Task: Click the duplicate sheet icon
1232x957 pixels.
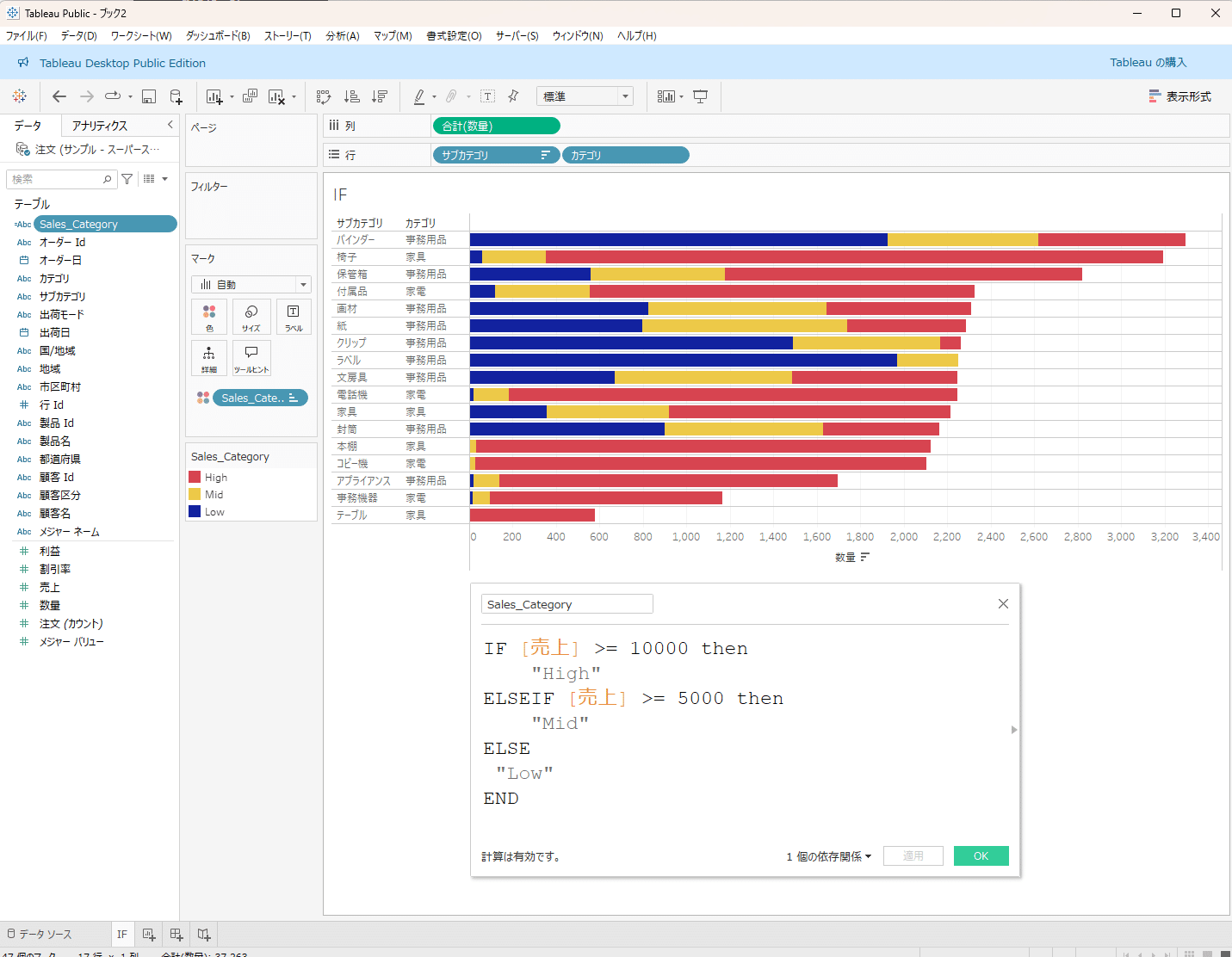Action: point(250,96)
